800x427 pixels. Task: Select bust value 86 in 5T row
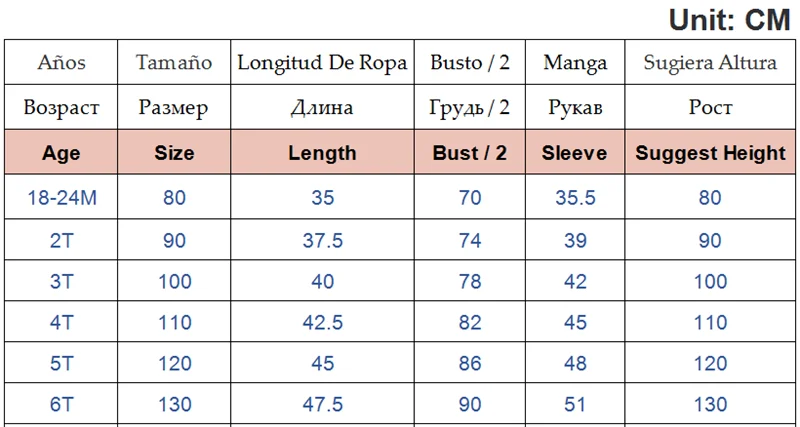click(x=470, y=362)
